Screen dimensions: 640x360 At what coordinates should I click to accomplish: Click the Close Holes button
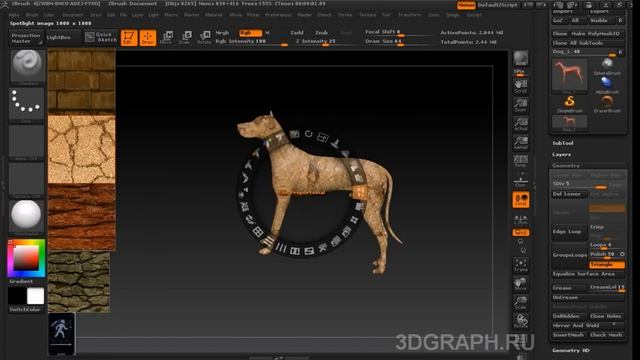(607, 316)
